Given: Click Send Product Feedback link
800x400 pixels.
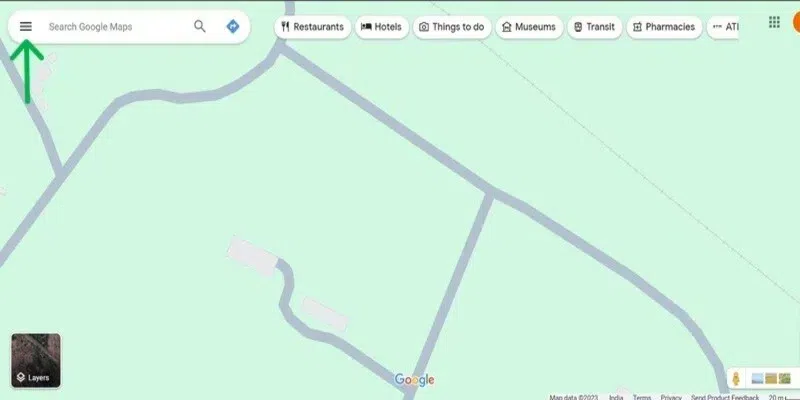Looking at the screenshot, I should point(725,397).
